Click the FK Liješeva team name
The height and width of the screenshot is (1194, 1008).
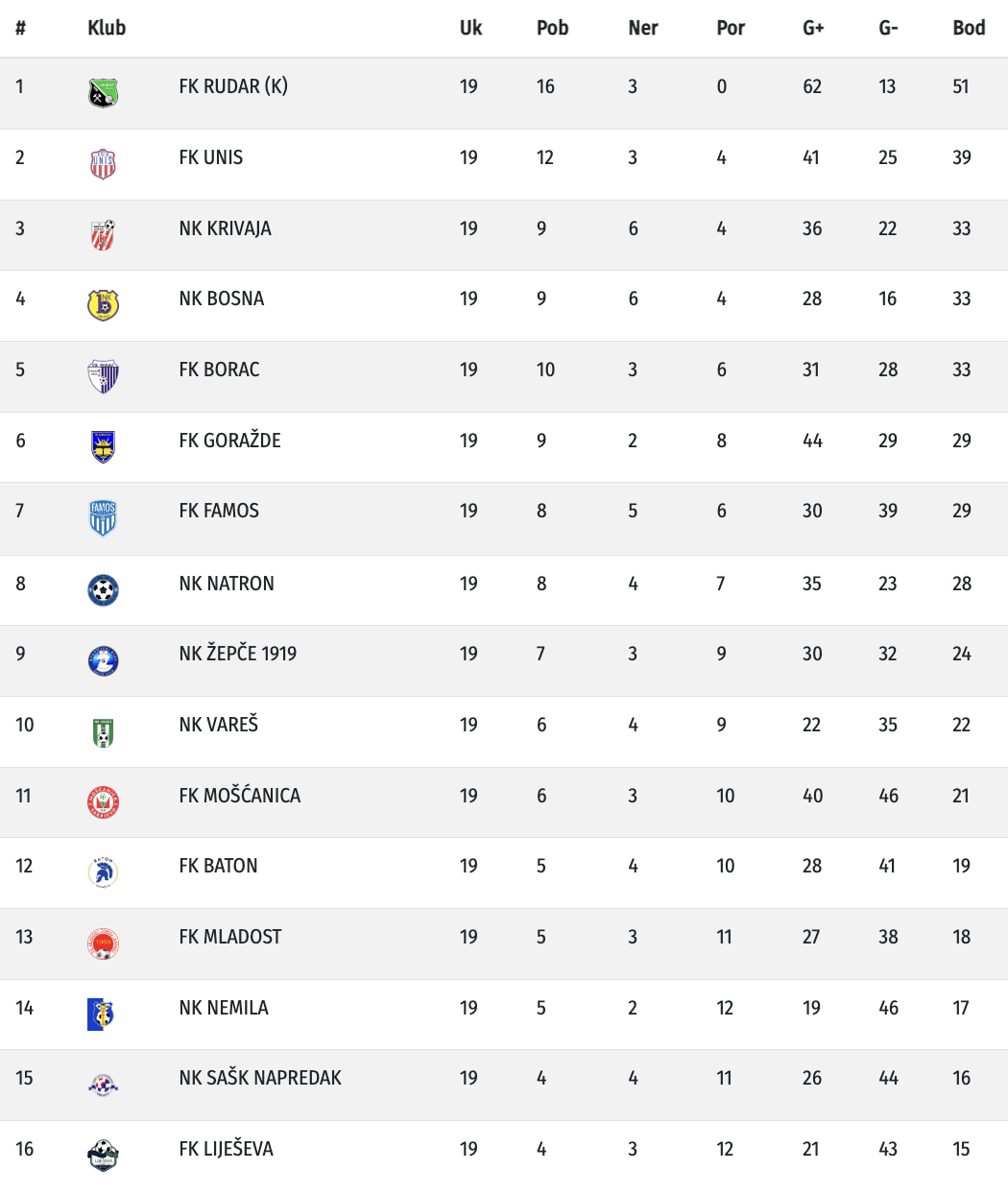pyautogui.click(x=226, y=1149)
